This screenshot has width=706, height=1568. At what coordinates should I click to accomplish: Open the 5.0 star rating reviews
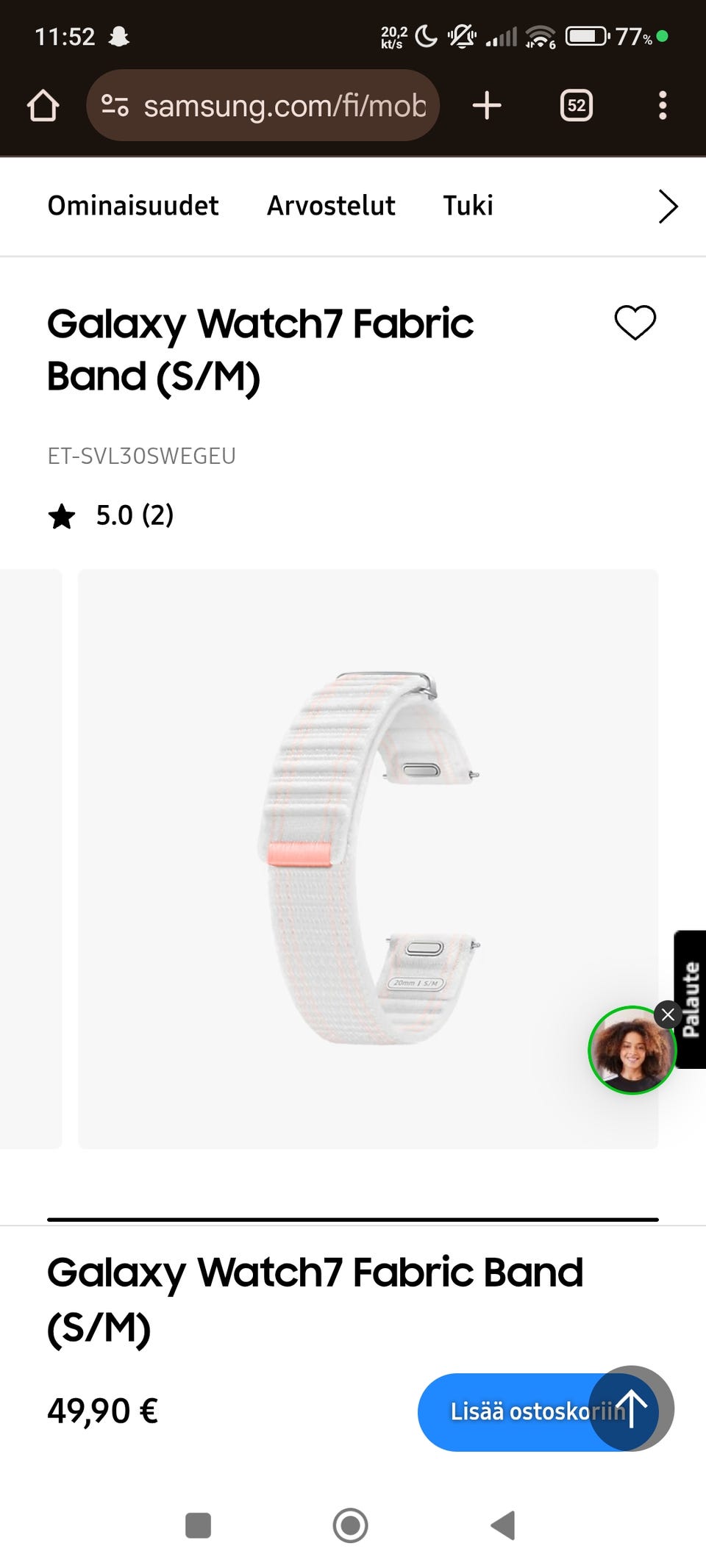point(111,515)
